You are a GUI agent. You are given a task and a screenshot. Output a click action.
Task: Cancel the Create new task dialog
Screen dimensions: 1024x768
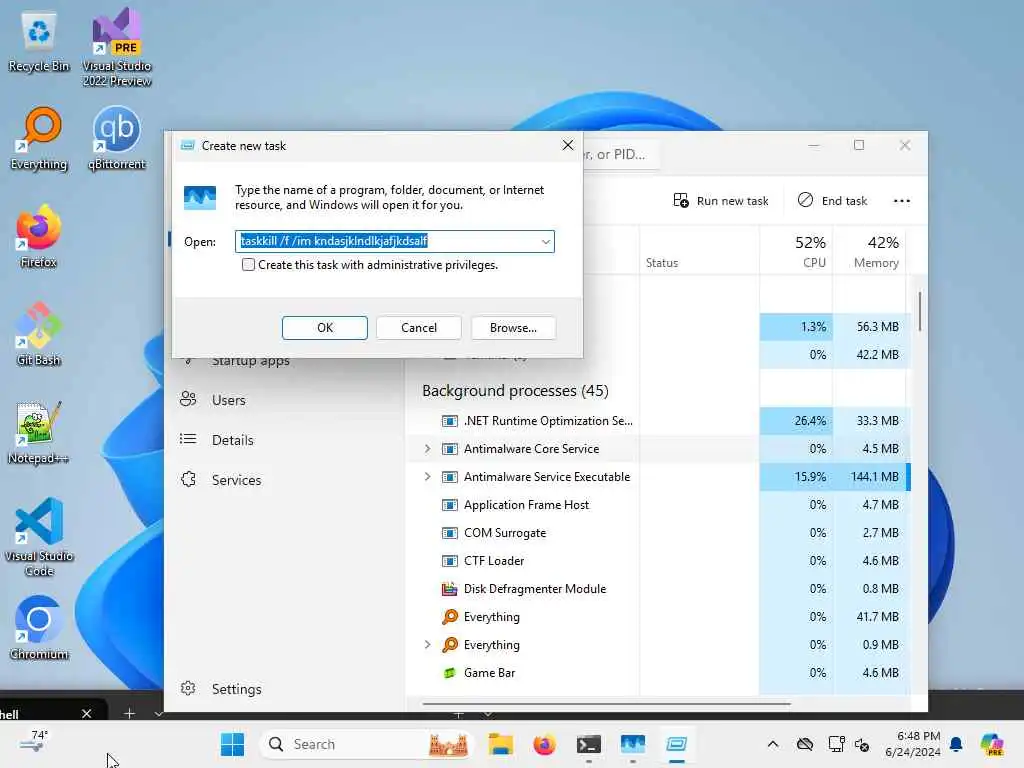click(419, 328)
